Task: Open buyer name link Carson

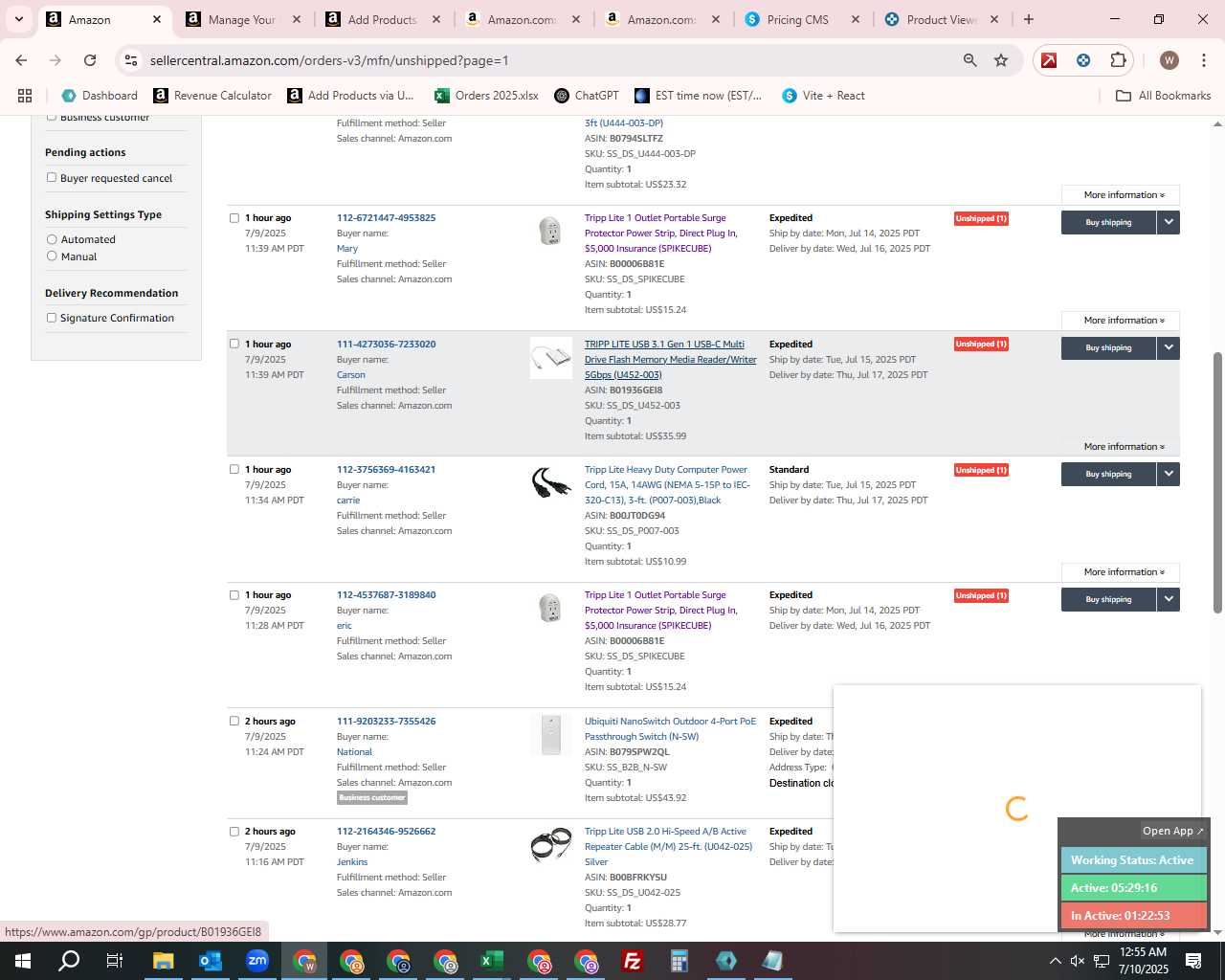Action: click(351, 374)
